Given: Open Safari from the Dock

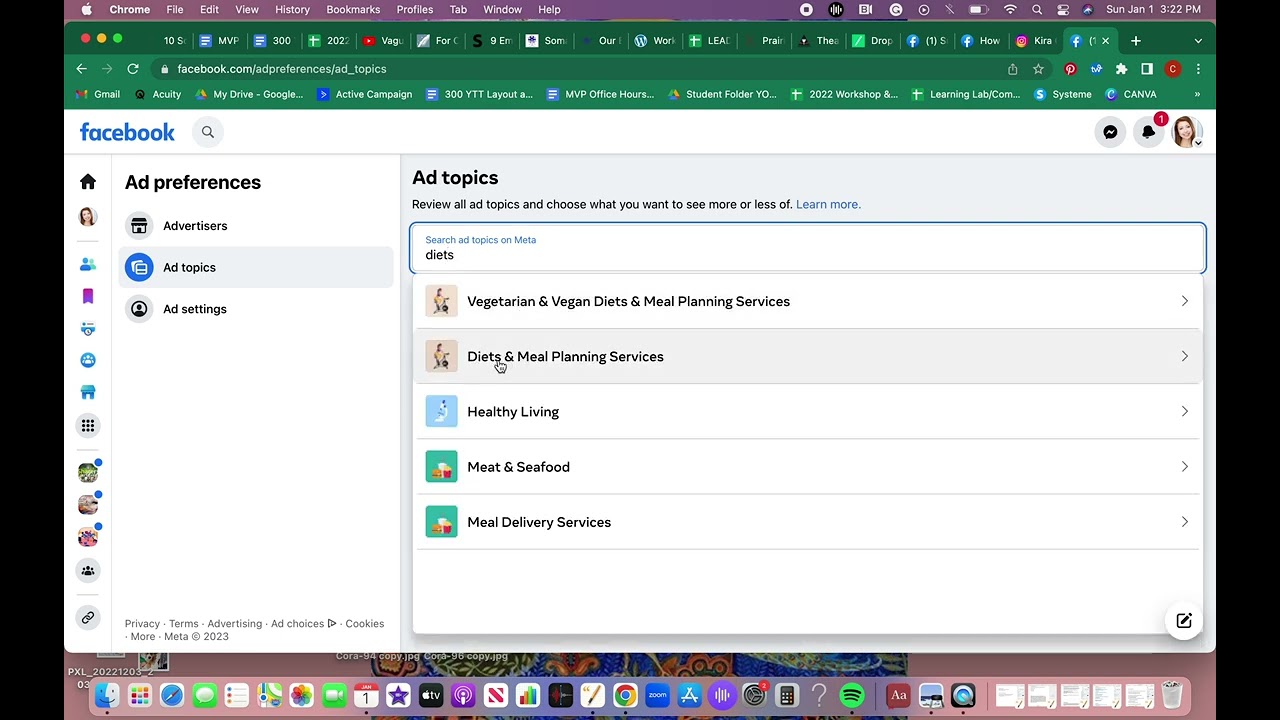Looking at the screenshot, I should tap(172, 695).
